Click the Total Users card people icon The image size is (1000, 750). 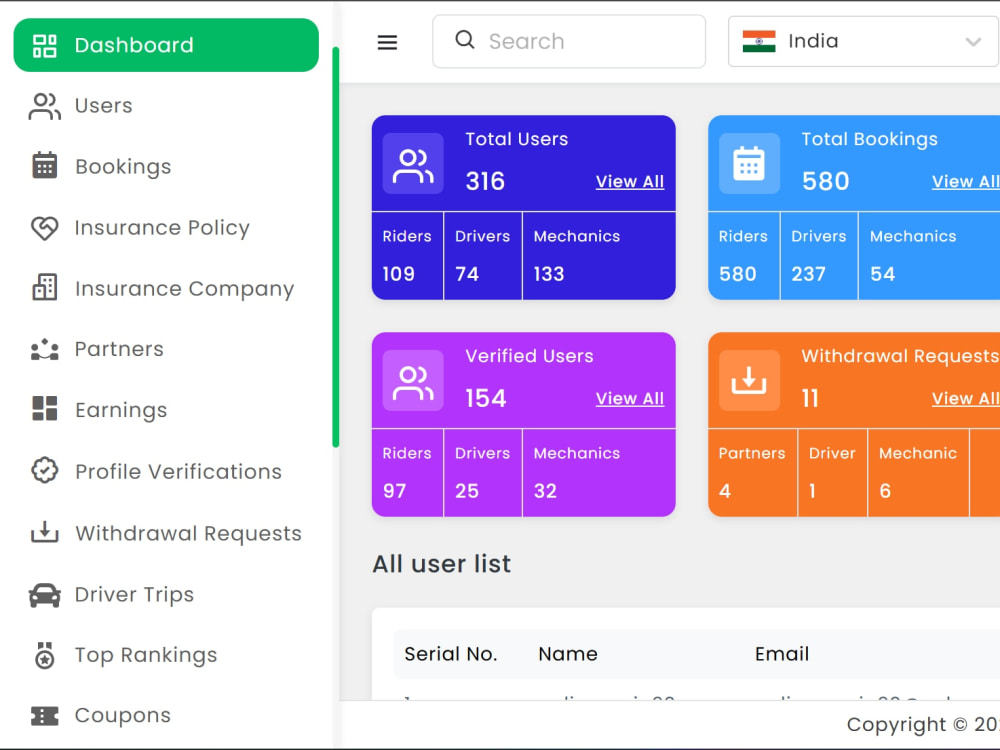click(x=413, y=164)
